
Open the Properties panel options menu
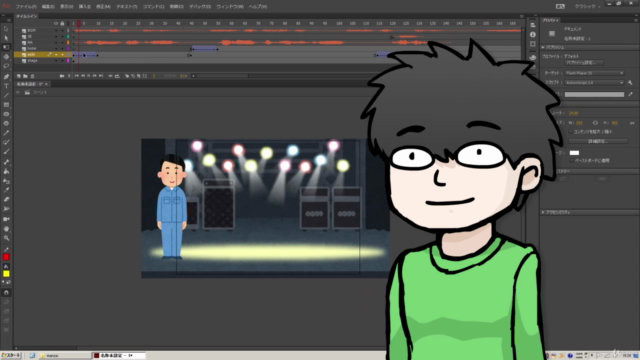coord(636,20)
